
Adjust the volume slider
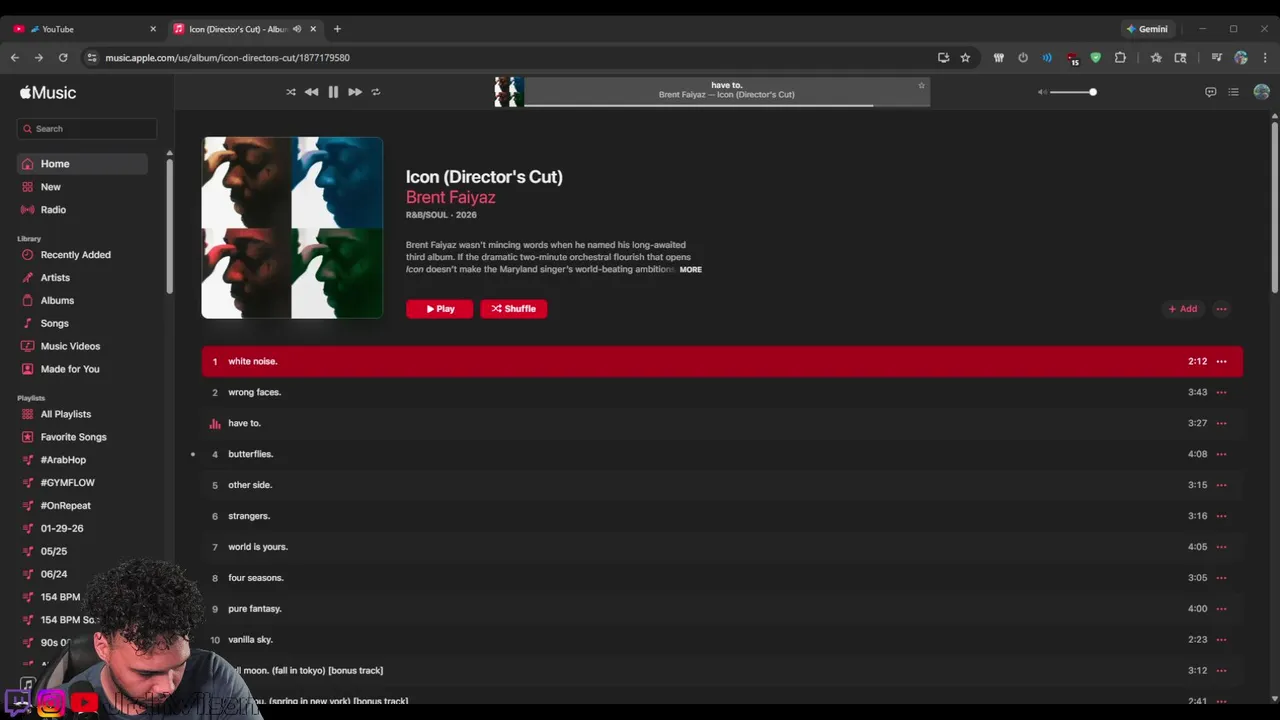[1073, 92]
